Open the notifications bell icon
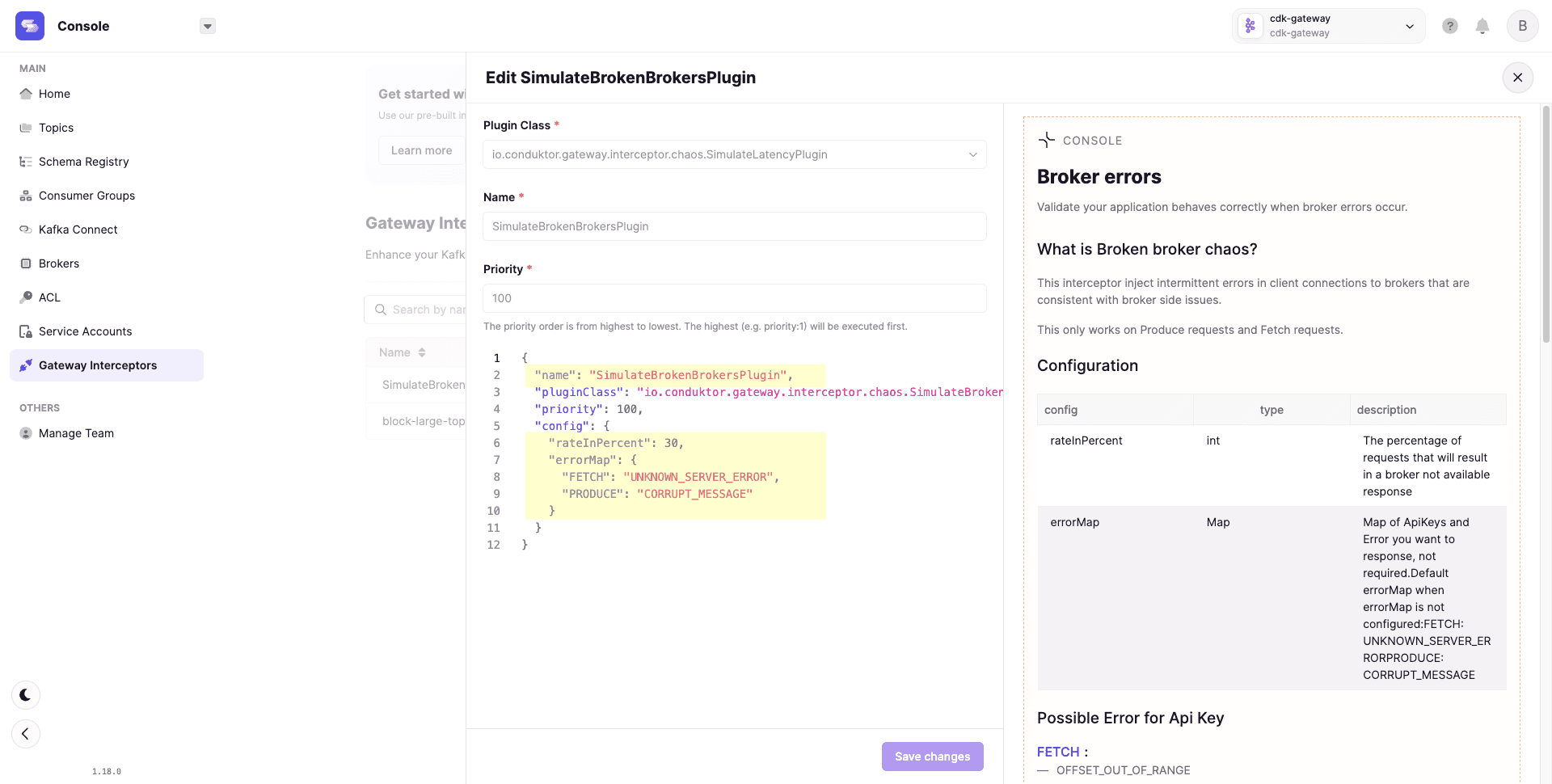The height and width of the screenshot is (784, 1552). pyautogui.click(x=1482, y=26)
